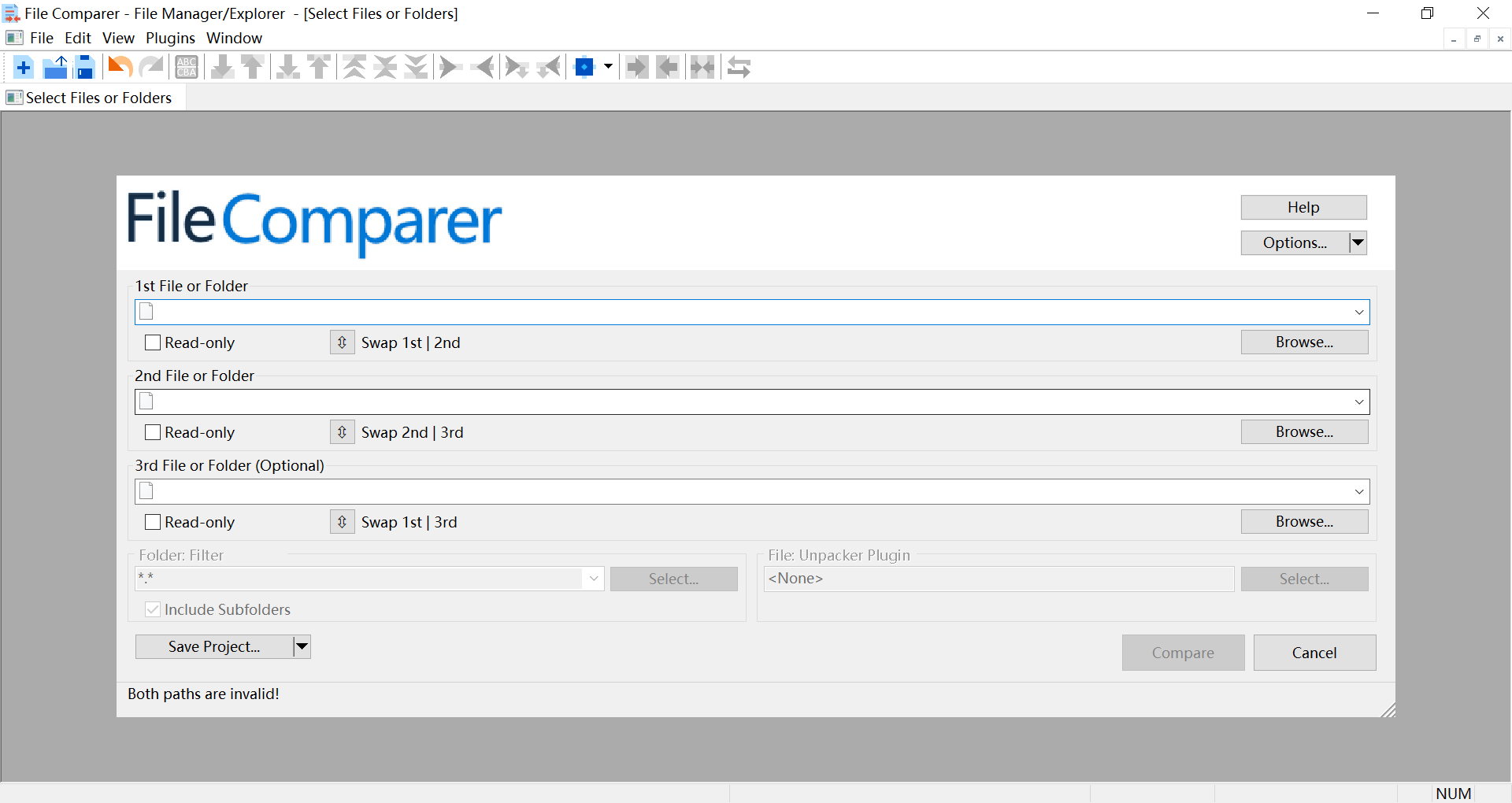Click the Copy Left arrow icon
The height and width of the screenshot is (803, 1512).
(483, 68)
